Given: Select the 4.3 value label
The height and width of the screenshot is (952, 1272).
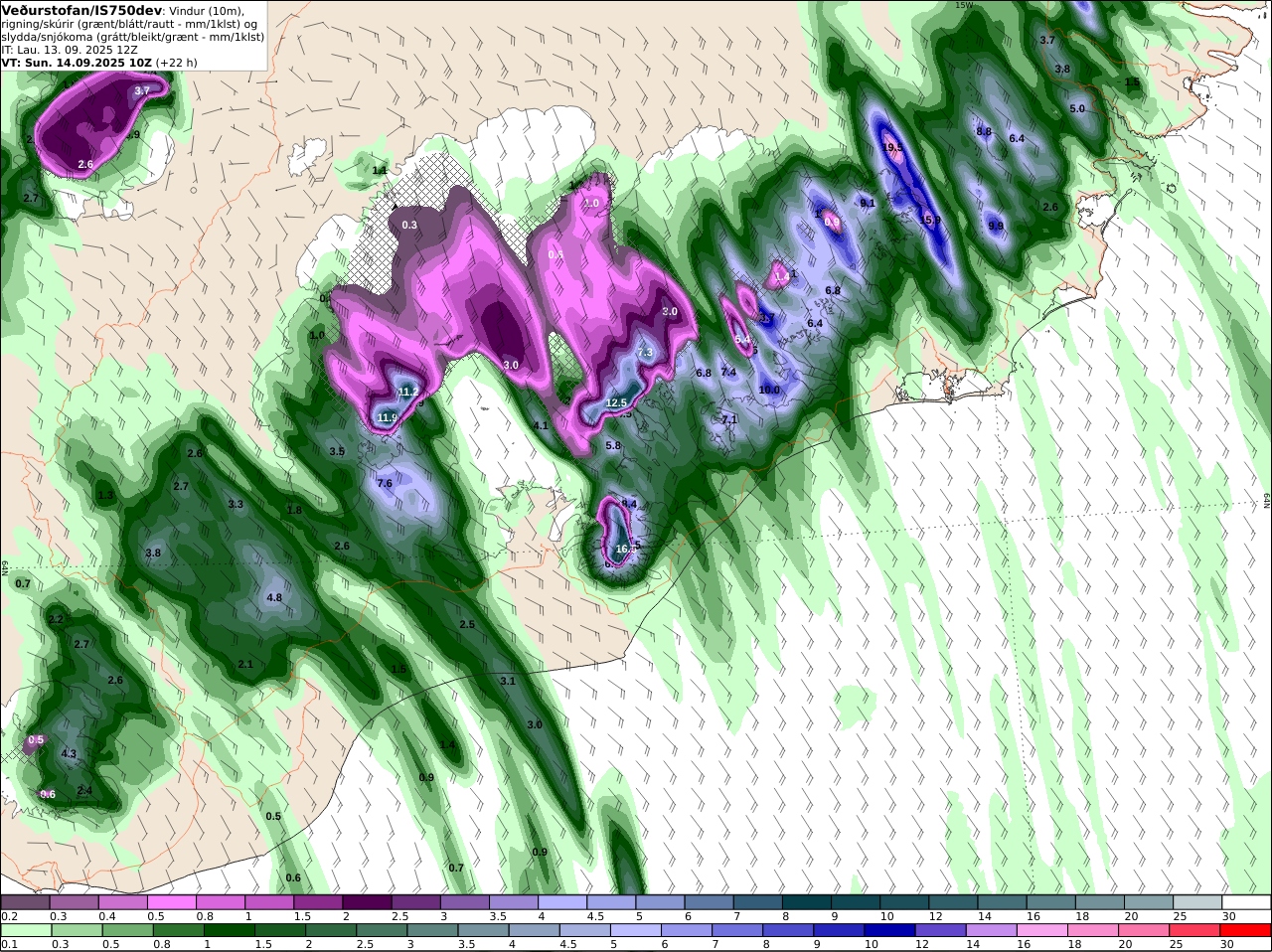Looking at the screenshot, I should point(69,754).
